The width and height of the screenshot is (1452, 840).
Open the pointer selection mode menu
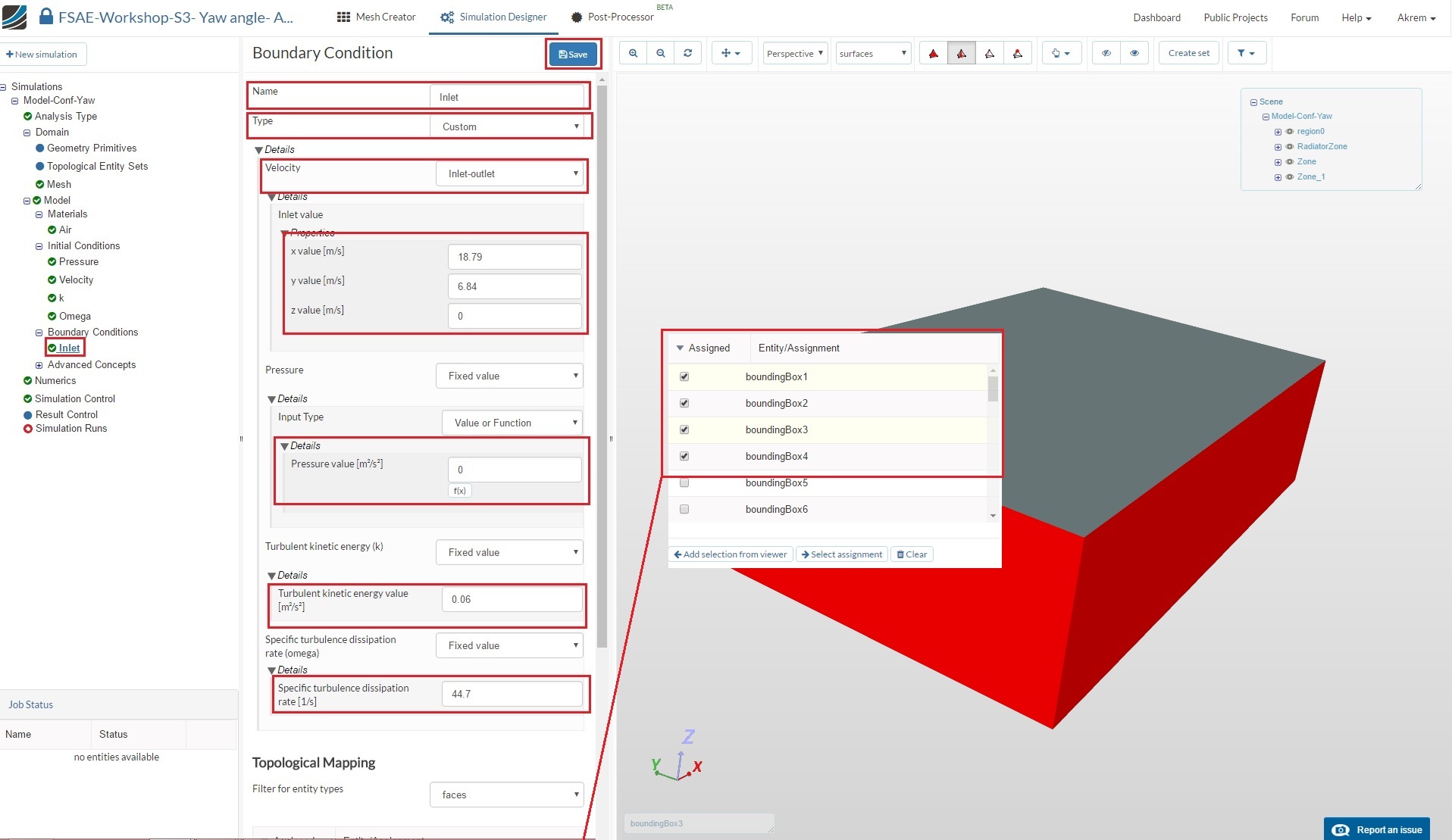pyautogui.click(x=1061, y=53)
